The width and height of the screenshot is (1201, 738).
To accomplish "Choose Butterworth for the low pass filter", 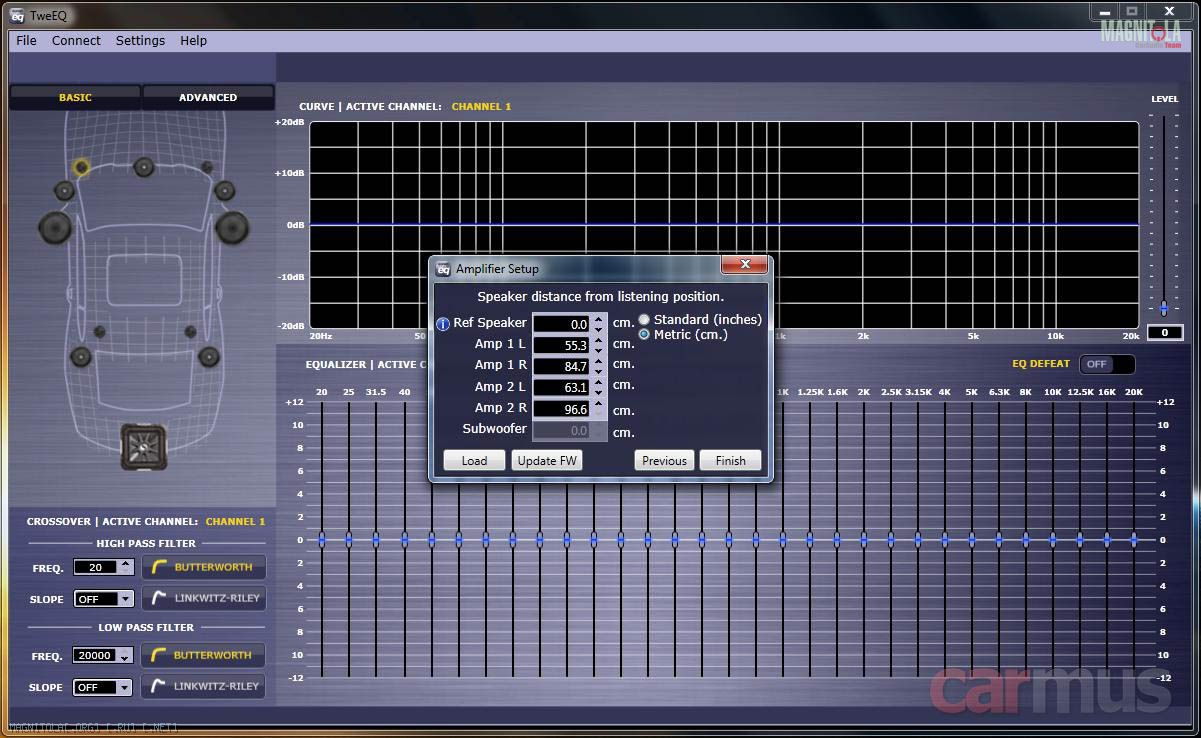I will click(203, 655).
